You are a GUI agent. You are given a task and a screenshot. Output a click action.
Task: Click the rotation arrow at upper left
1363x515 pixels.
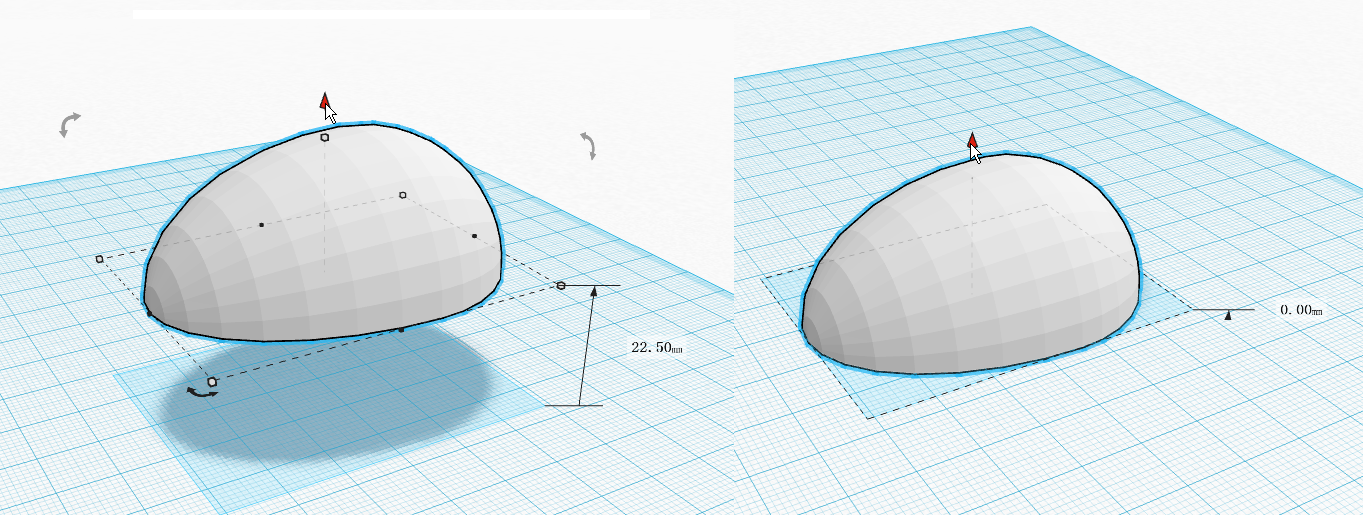click(x=69, y=124)
